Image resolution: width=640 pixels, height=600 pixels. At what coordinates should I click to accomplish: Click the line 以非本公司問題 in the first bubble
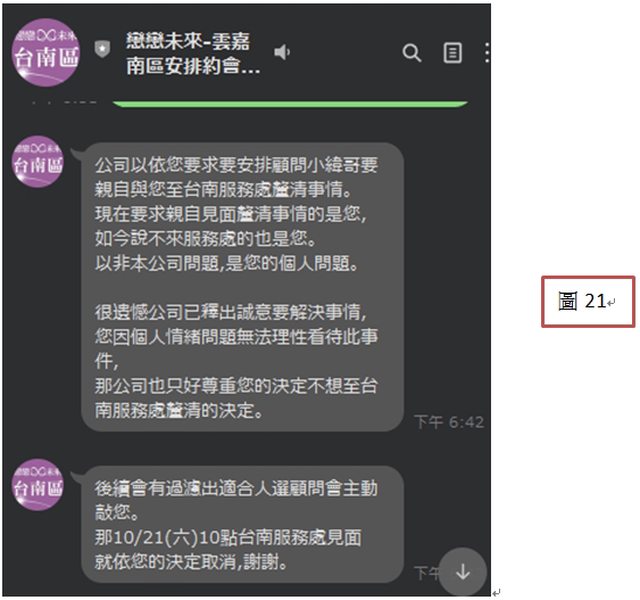pyautogui.click(x=227, y=264)
